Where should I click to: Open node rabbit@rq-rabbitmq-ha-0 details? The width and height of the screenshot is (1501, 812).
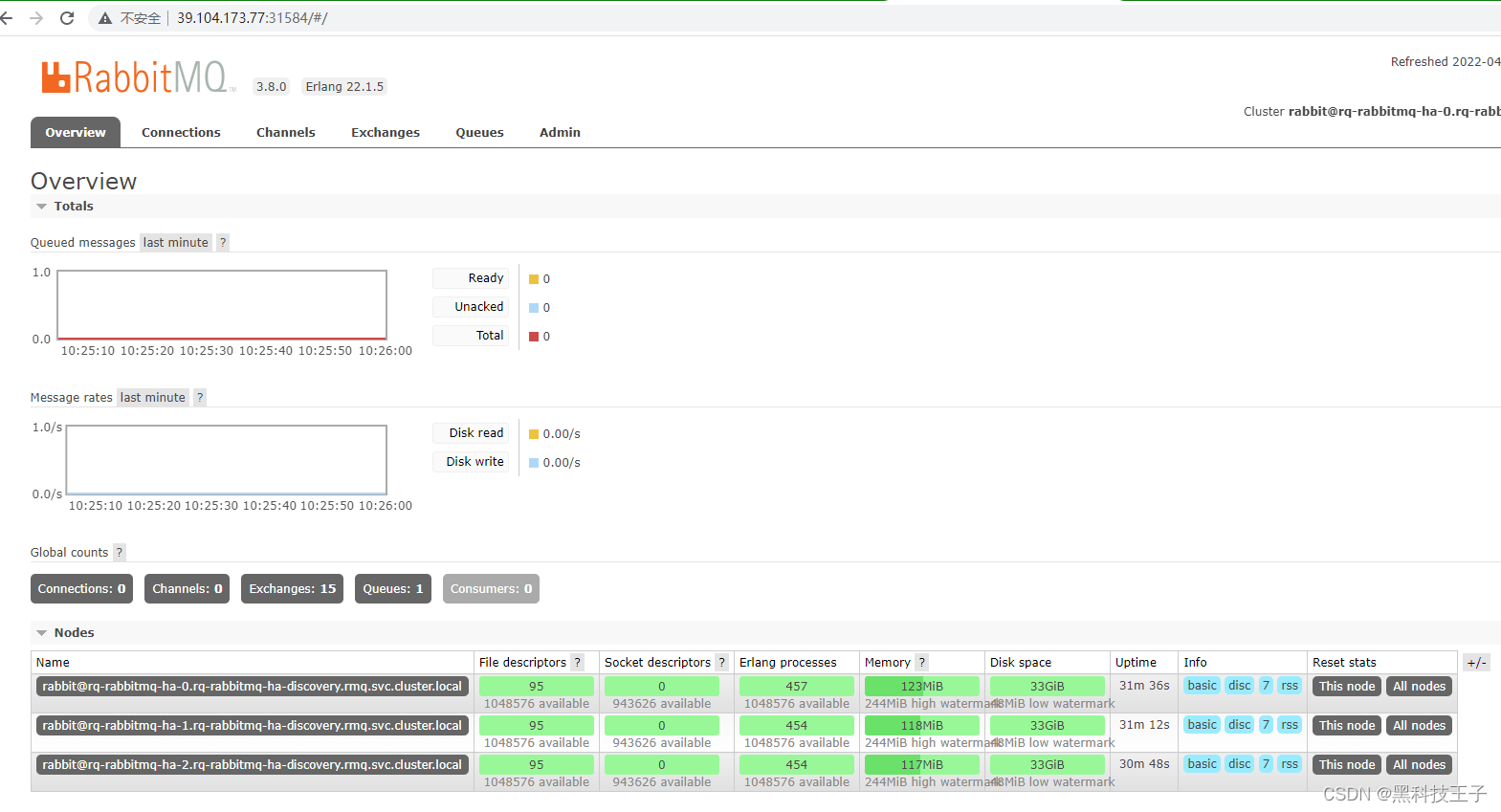click(252, 687)
